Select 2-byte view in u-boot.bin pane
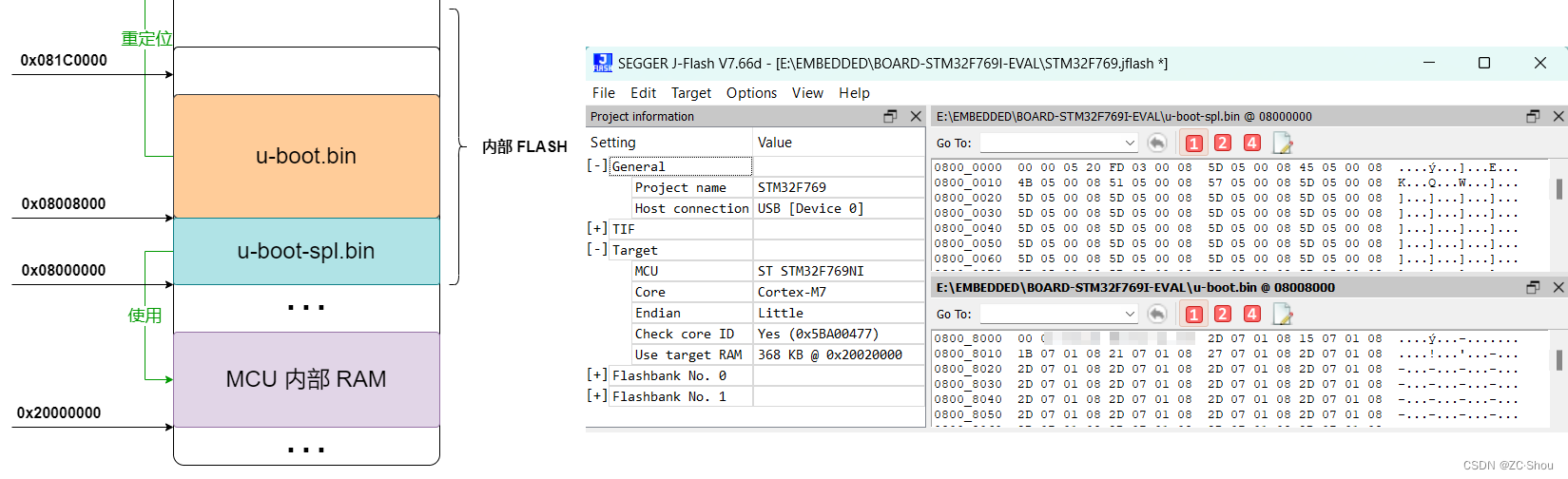The height and width of the screenshot is (479, 1568). 1223,315
